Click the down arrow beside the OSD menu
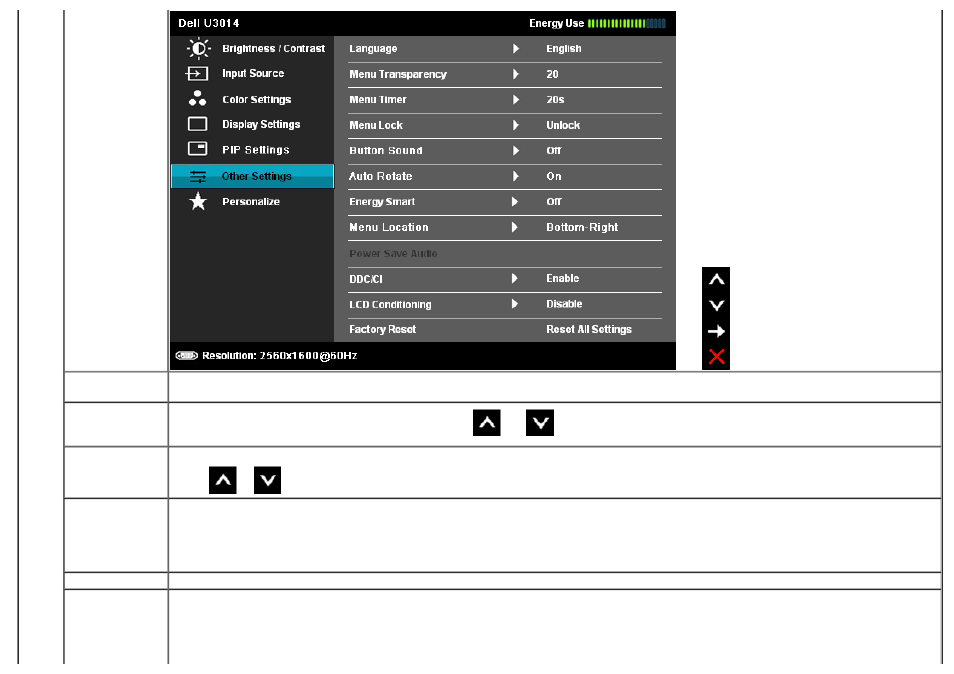Image resolution: width=954 pixels, height=674 pixels. click(716, 305)
